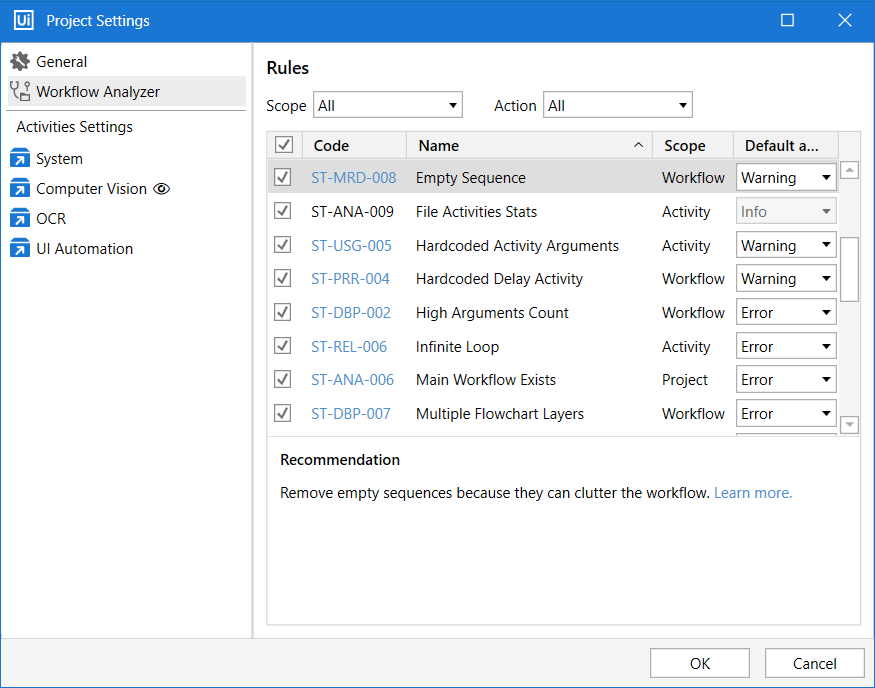
Task: Click the UI Automation package icon
Action: pyautogui.click(x=19, y=248)
